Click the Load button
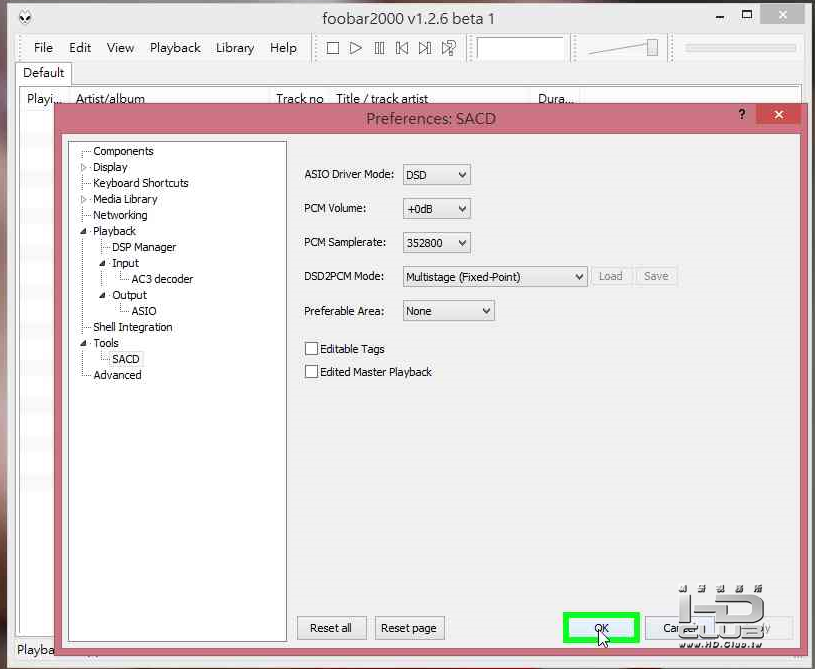Viewport: 815px width, 669px height. [610, 276]
